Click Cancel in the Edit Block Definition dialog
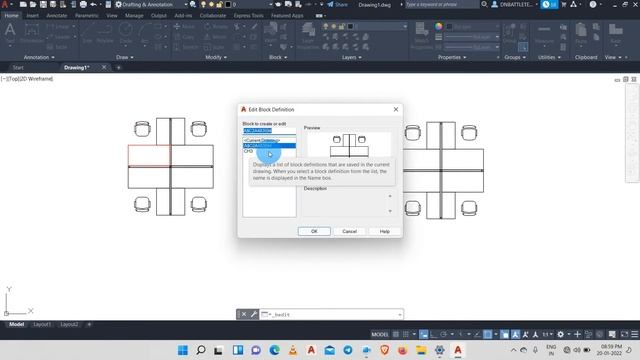 [349, 231]
